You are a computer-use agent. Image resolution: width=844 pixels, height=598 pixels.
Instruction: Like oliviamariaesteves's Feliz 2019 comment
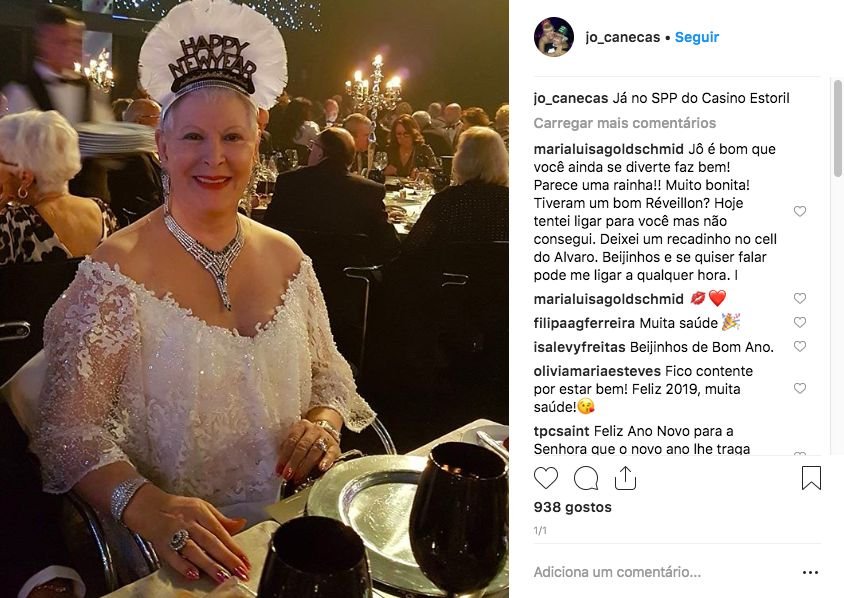(800, 388)
